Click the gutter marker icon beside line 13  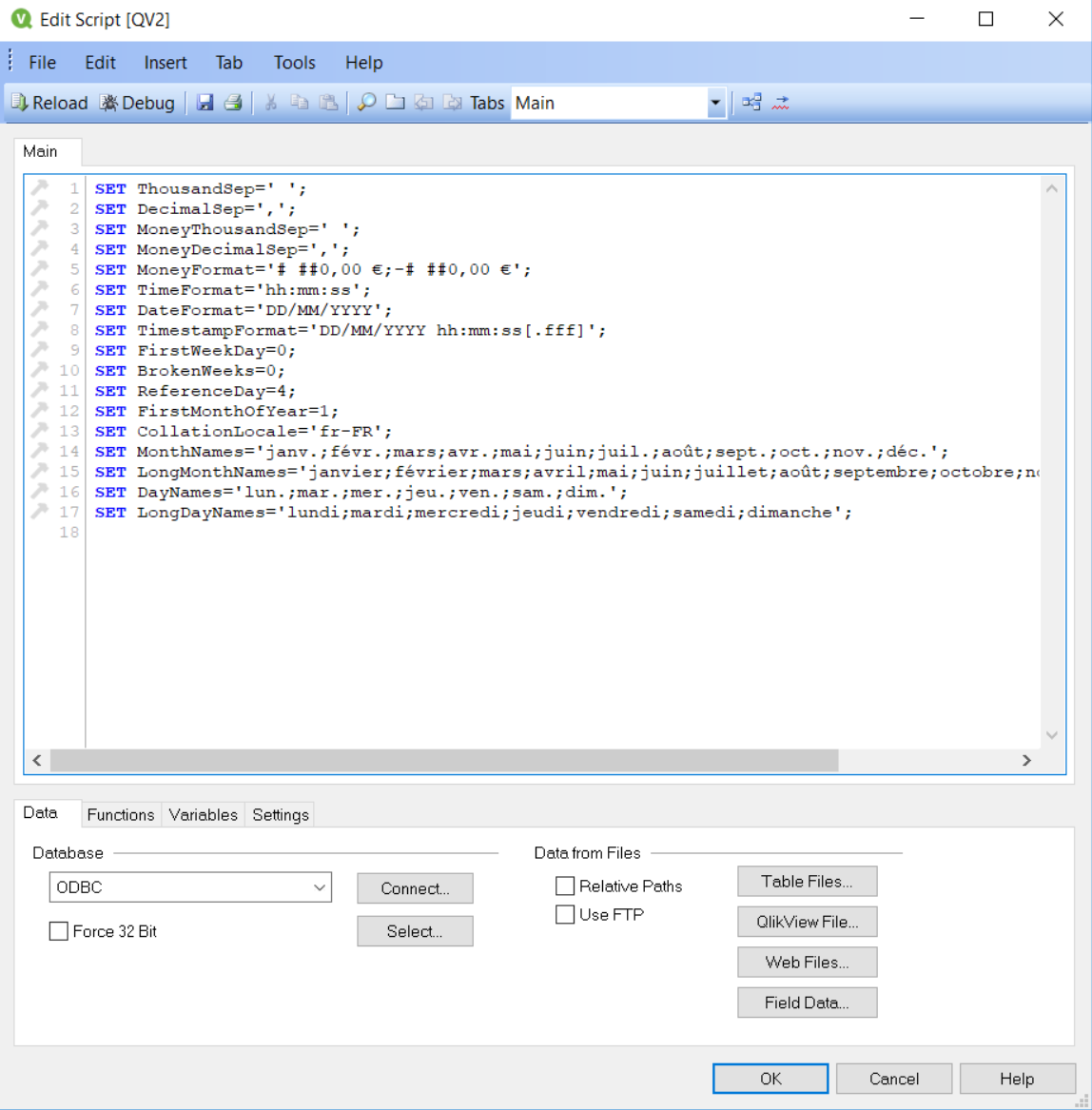tap(40, 430)
